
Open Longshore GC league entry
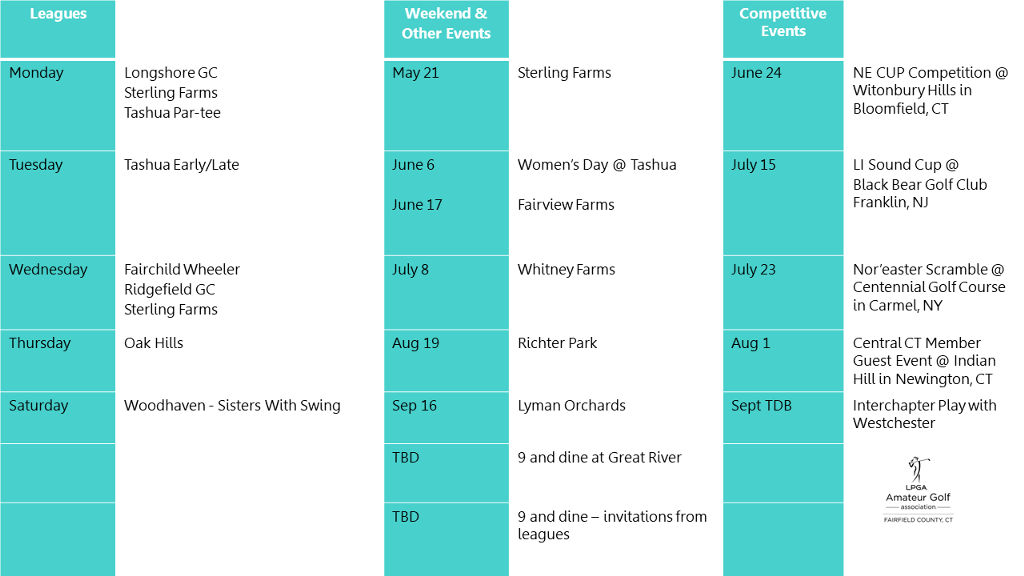[x=170, y=73]
